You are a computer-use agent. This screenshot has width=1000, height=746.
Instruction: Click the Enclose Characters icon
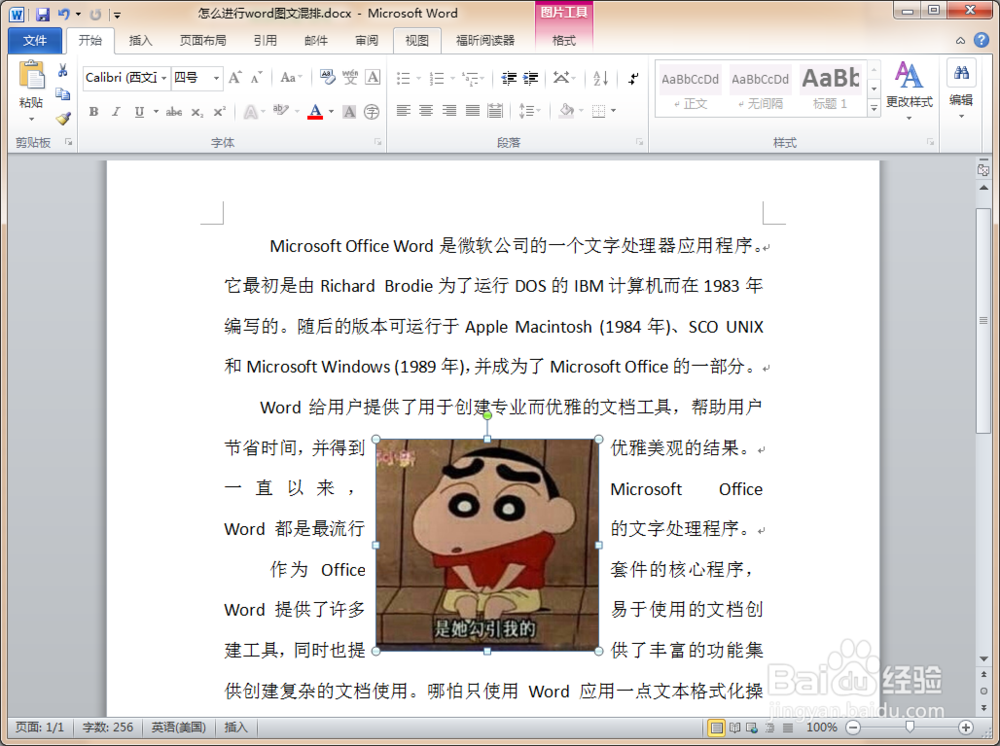pyautogui.click(x=371, y=112)
